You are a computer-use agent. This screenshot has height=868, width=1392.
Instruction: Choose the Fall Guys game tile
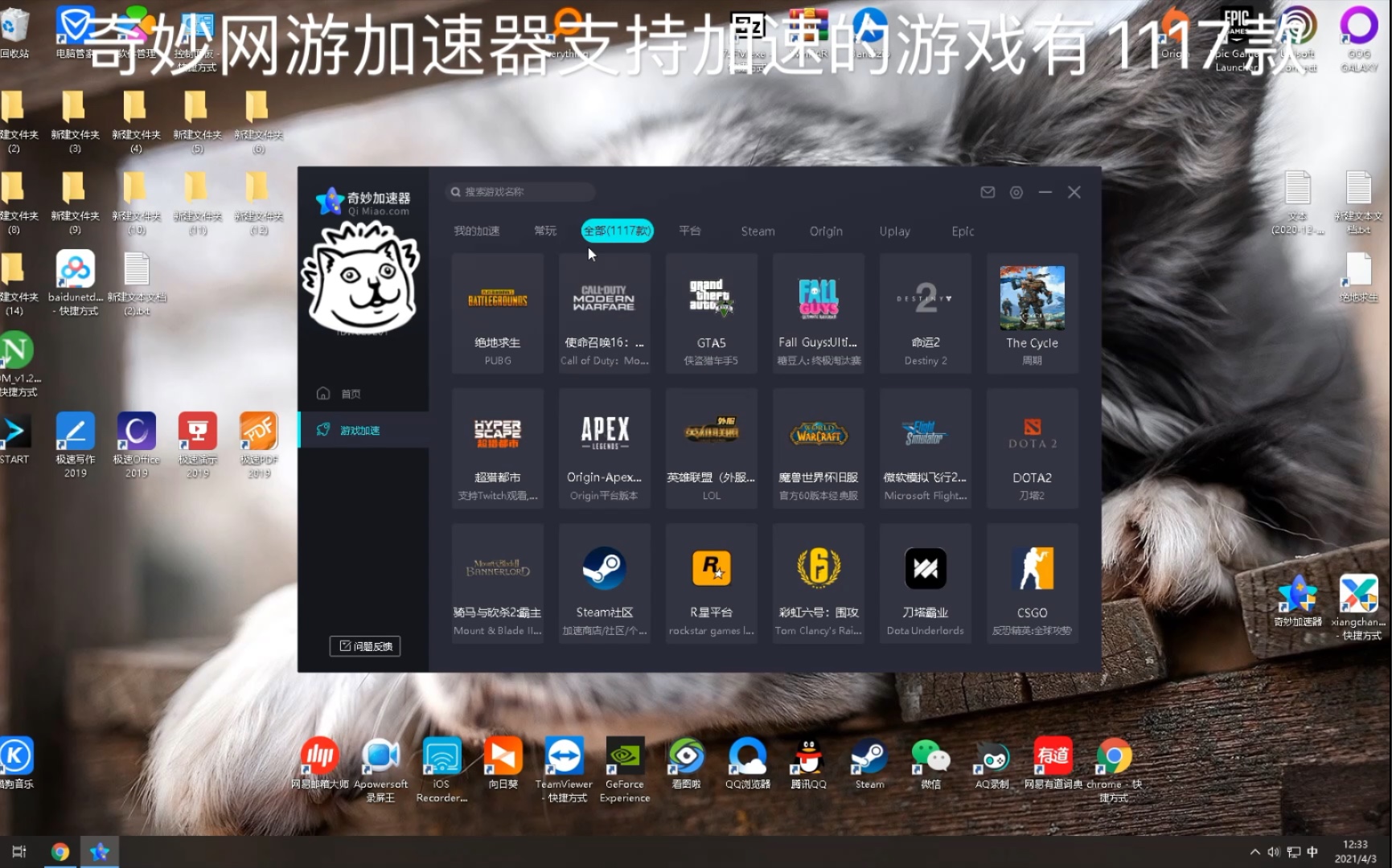tap(818, 313)
